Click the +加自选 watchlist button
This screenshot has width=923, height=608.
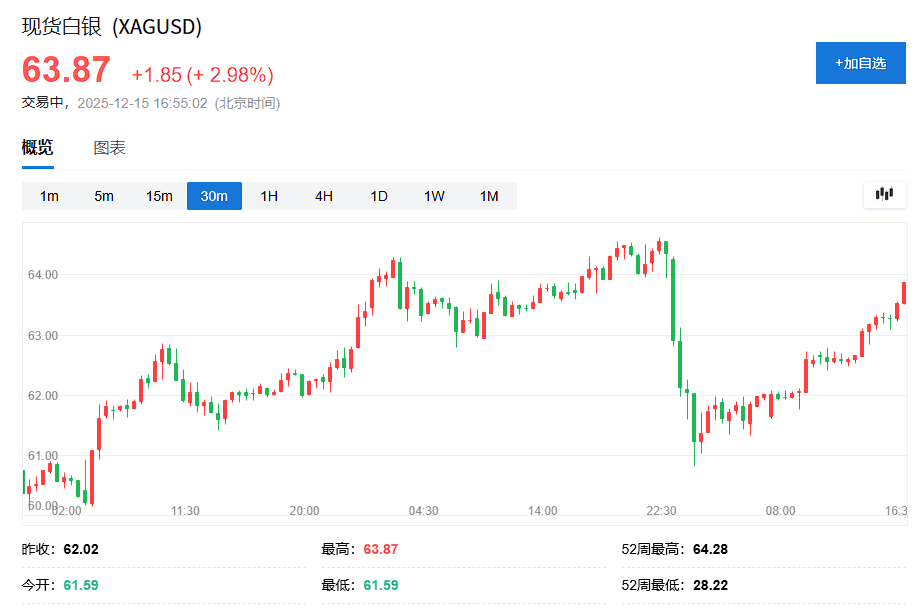(860, 62)
